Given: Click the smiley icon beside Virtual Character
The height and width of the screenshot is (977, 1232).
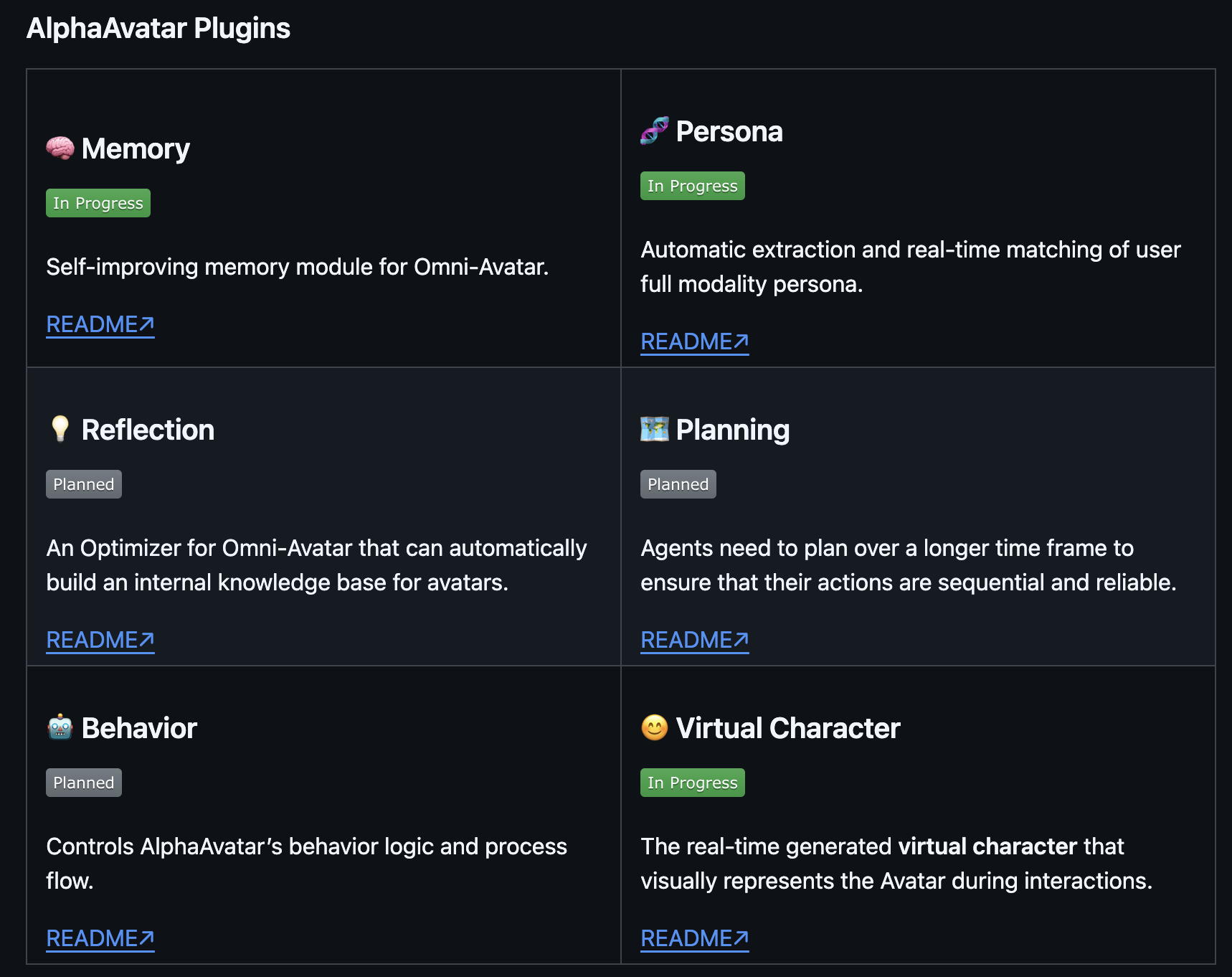Looking at the screenshot, I should pos(655,728).
